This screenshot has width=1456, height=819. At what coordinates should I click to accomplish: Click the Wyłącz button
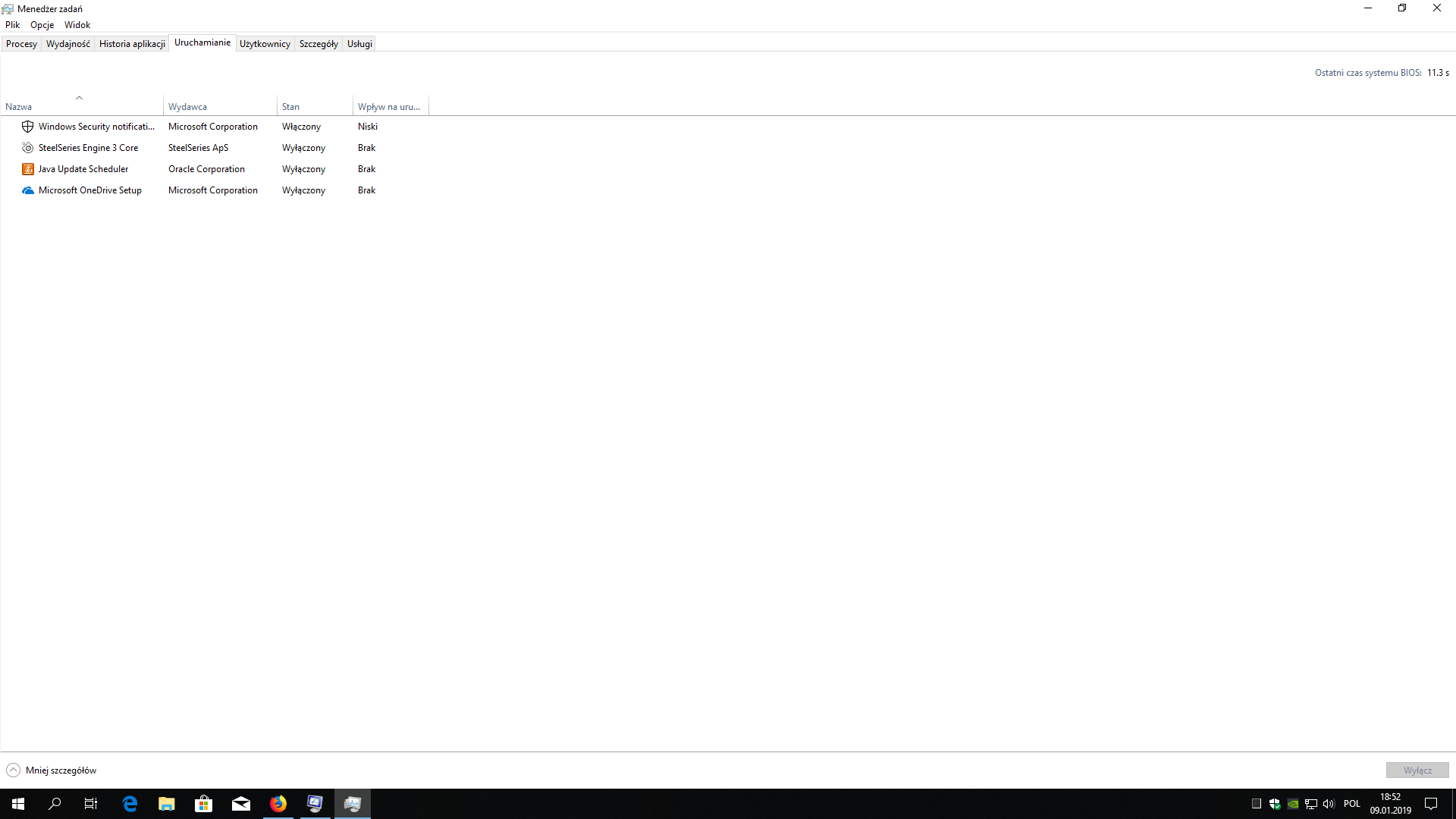coord(1417,770)
